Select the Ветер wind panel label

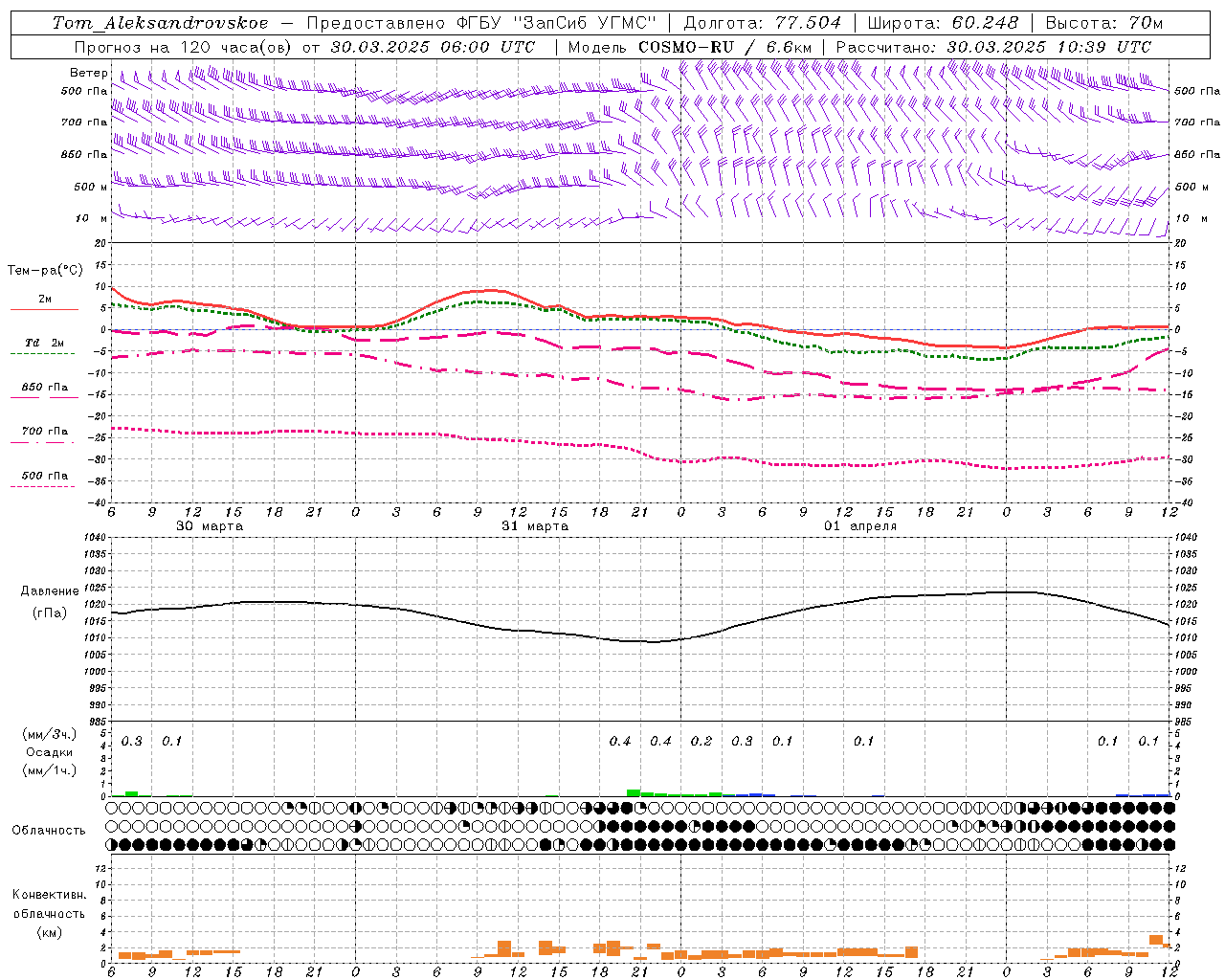[x=88, y=73]
